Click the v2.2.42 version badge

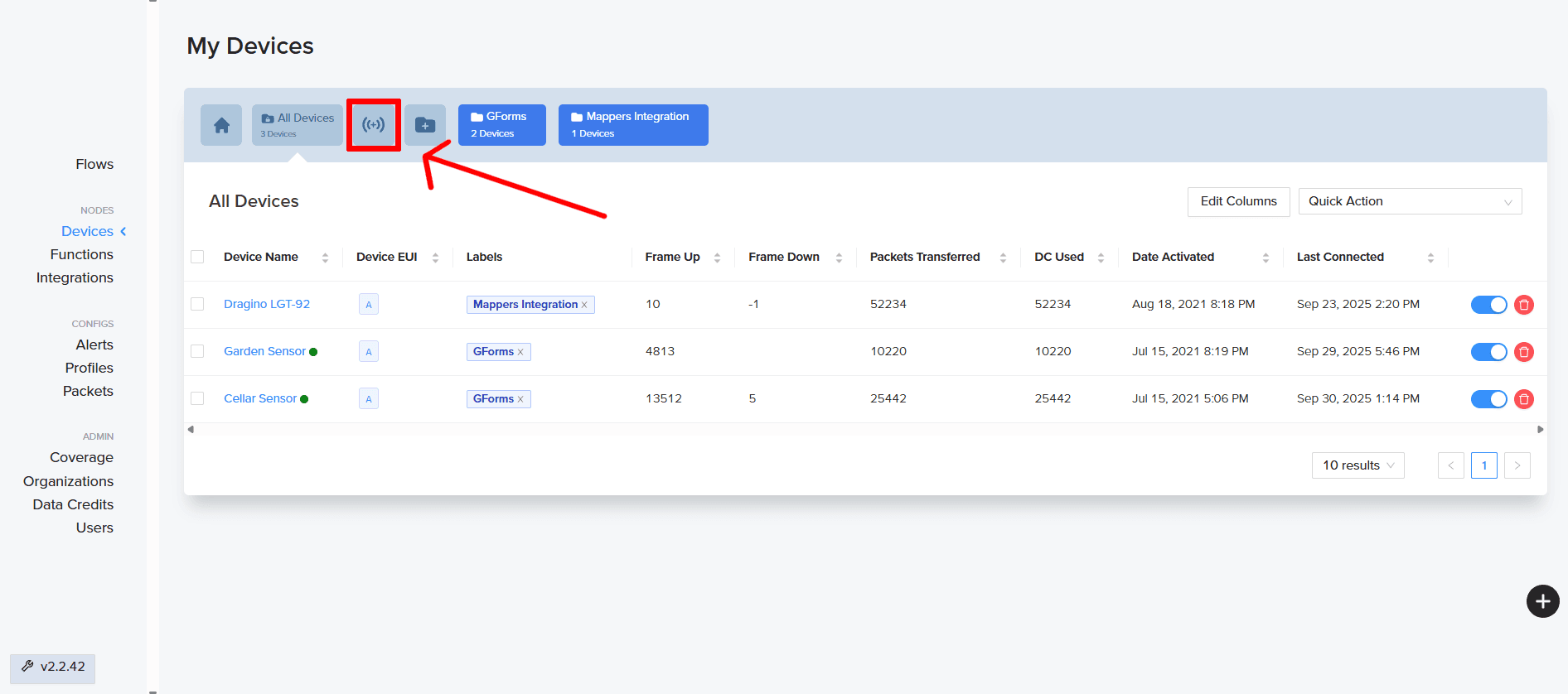click(53, 667)
